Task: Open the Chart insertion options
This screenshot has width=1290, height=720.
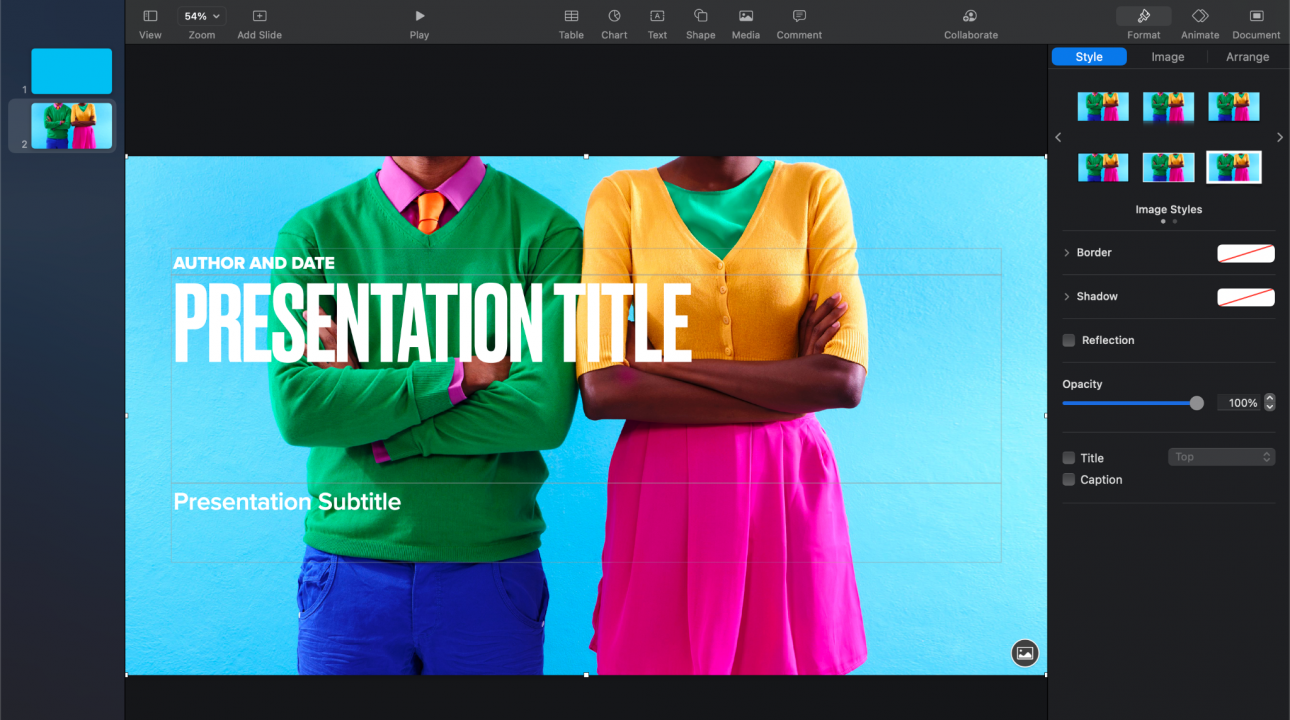Action: (614, 20)
